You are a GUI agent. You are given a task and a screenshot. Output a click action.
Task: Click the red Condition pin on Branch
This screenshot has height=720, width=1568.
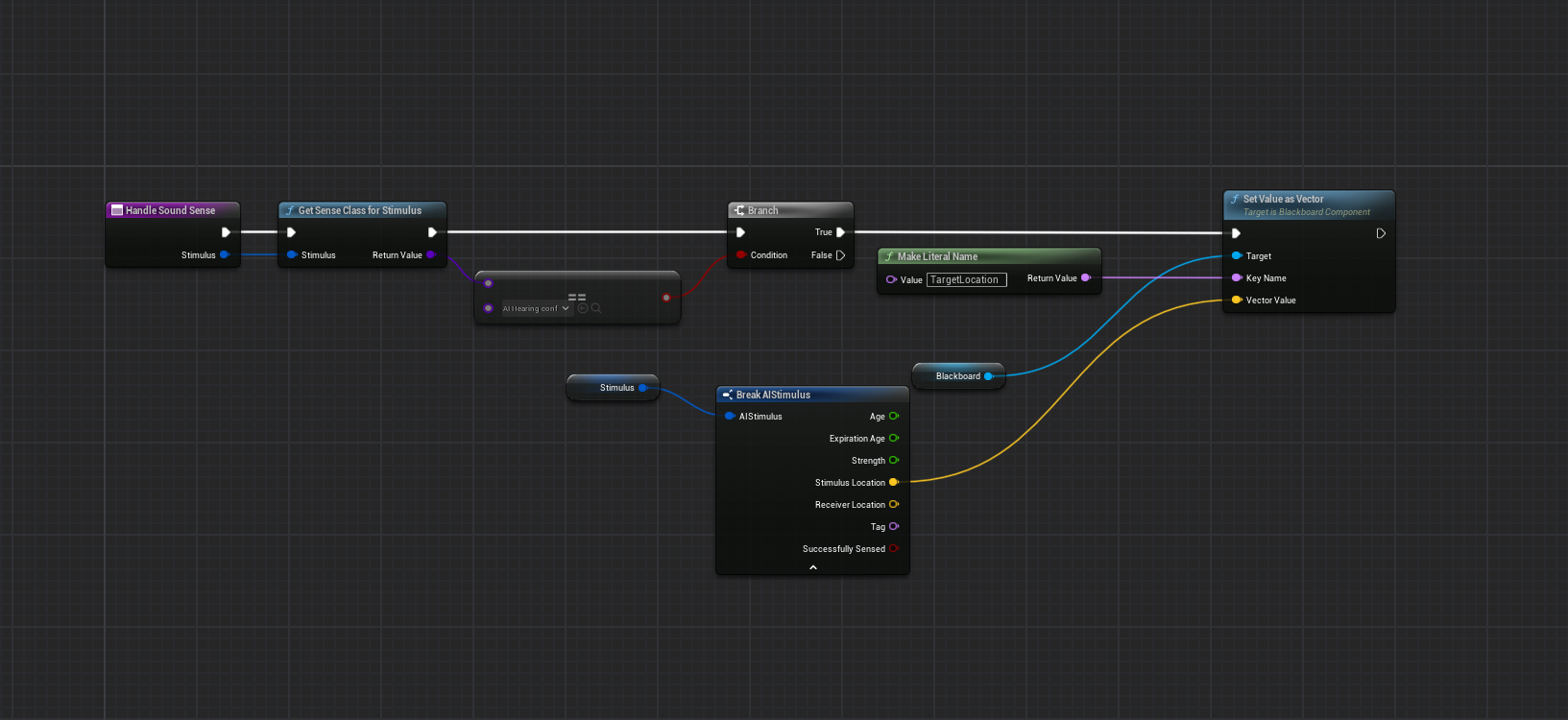(x=740, y=255)
